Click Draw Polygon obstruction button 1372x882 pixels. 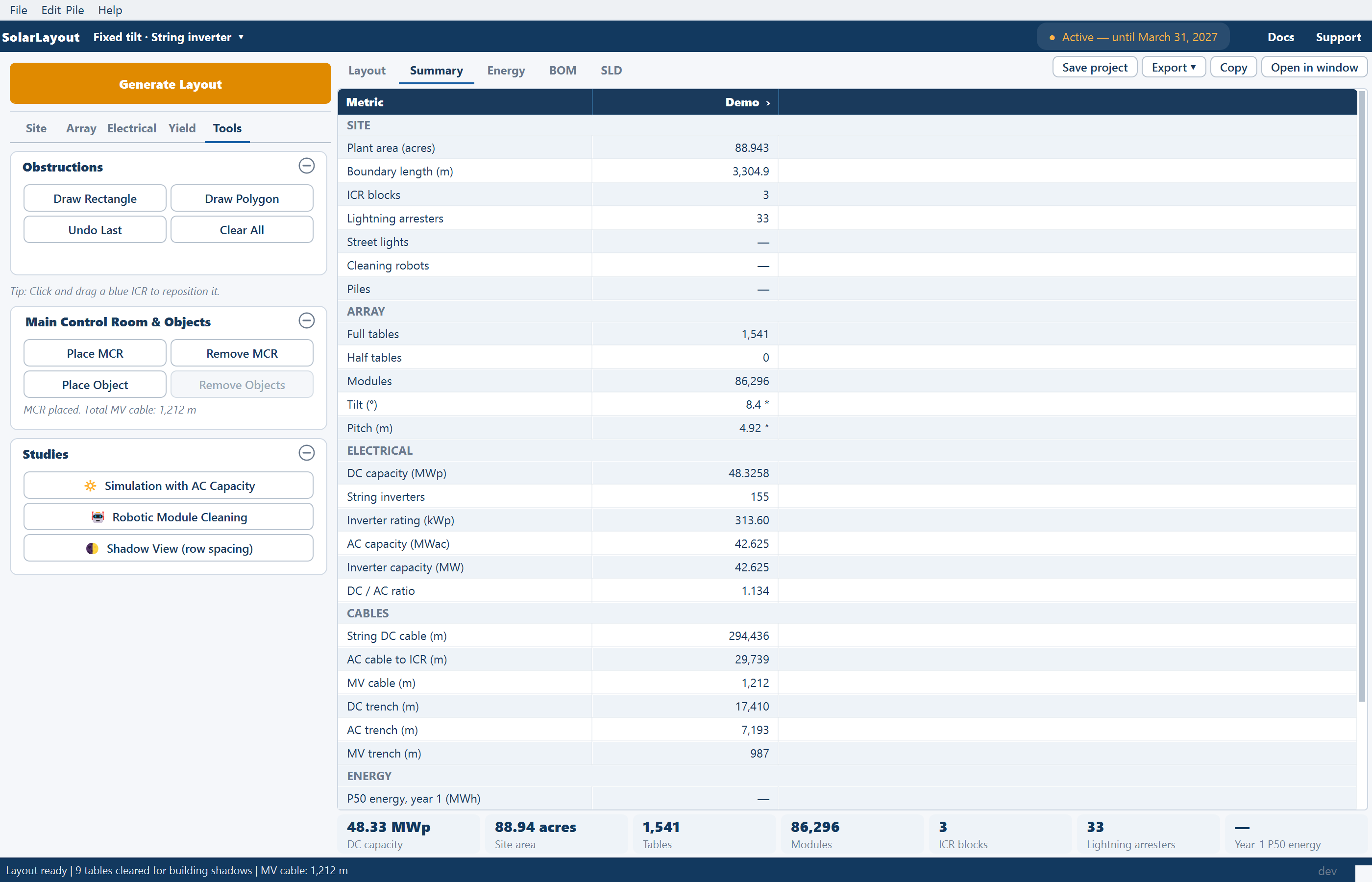click(242, 198)
